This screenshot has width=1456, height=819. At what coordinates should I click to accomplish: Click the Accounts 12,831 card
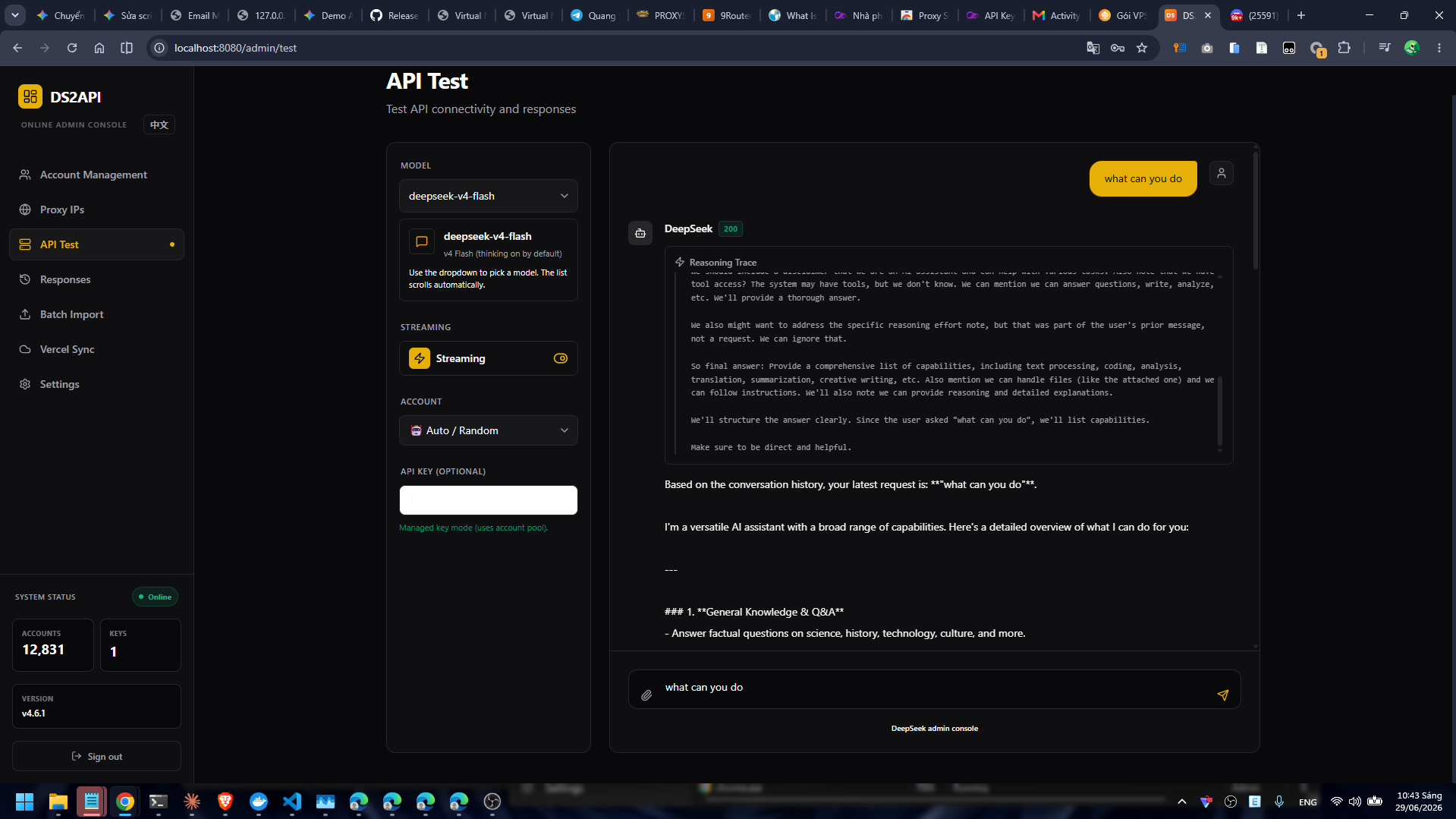(53, 645)
